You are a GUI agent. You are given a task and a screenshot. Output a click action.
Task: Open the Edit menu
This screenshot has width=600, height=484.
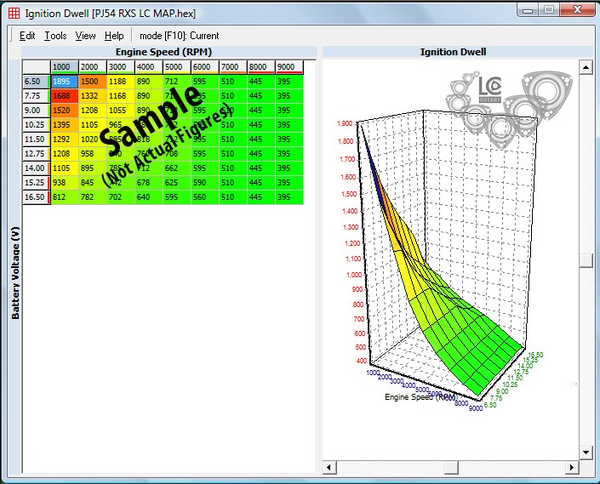click(27, 36)
